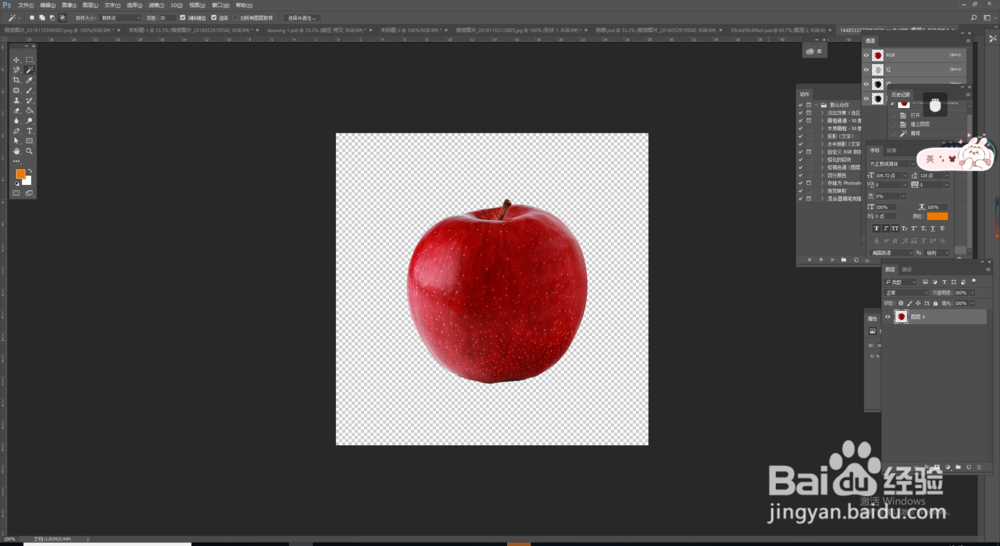Hide the RGB channel eye icon
This screenshot has width=1000, height=546.
866,55
